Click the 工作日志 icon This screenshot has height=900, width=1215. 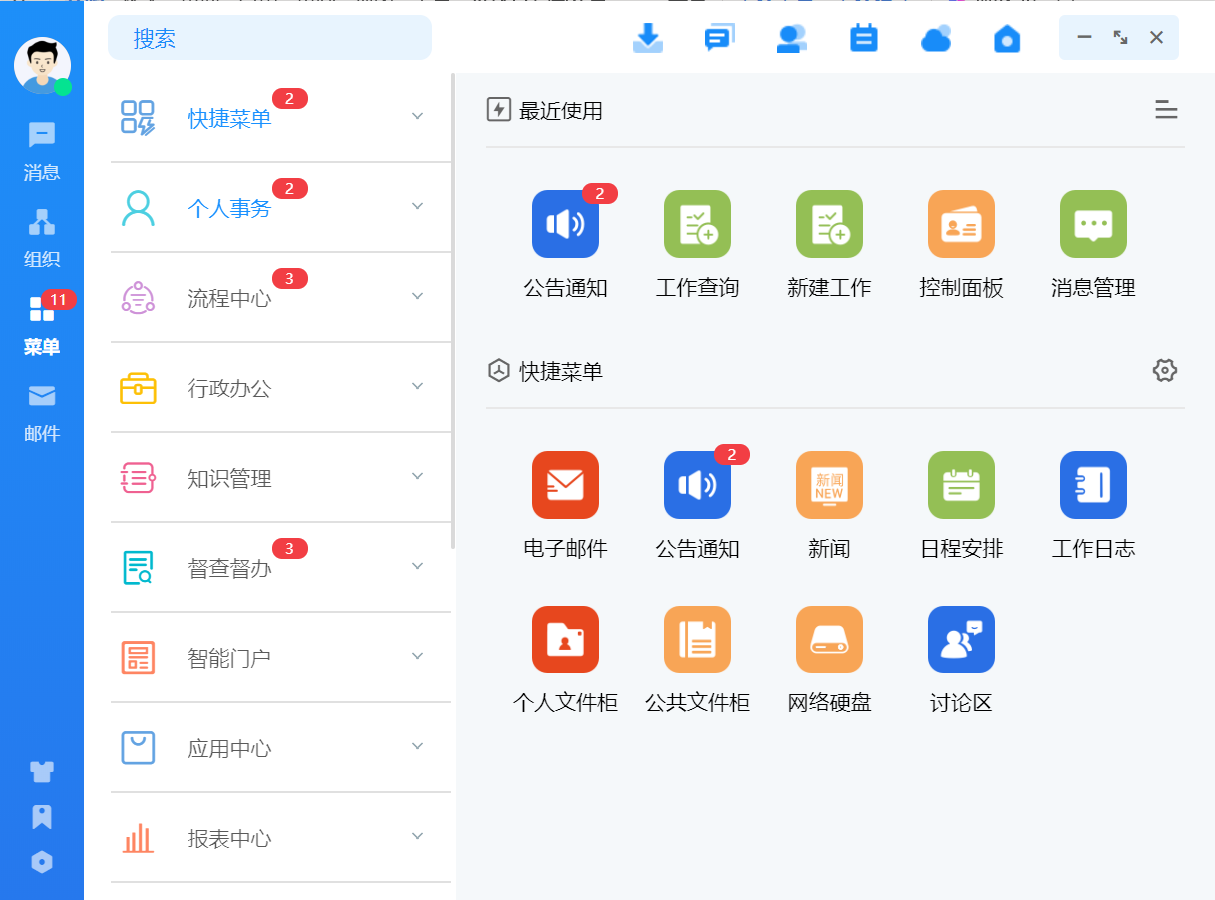tap(1093, 485)
